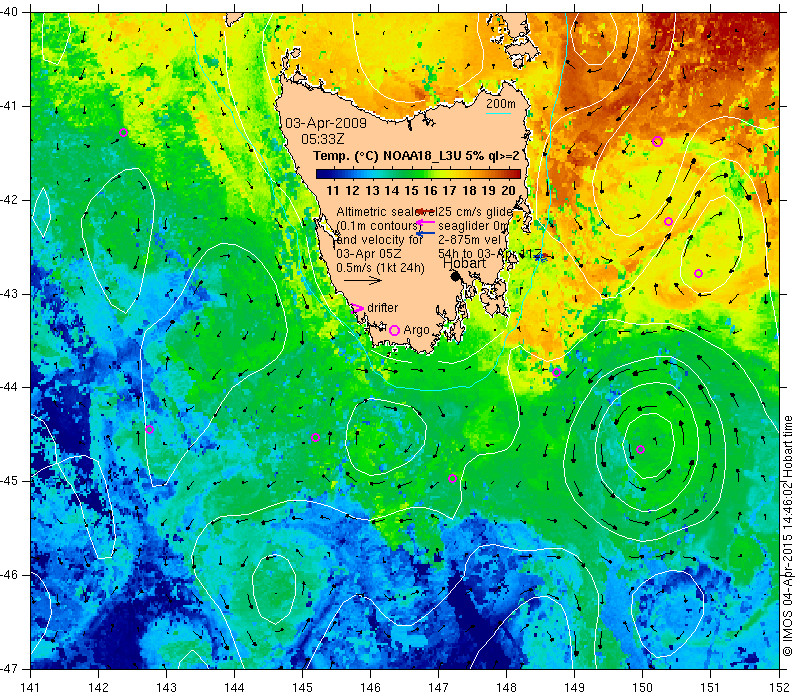Click the magenta Argo circle in the legend
The height and width of the screenshot is (700, 800).
394,330
